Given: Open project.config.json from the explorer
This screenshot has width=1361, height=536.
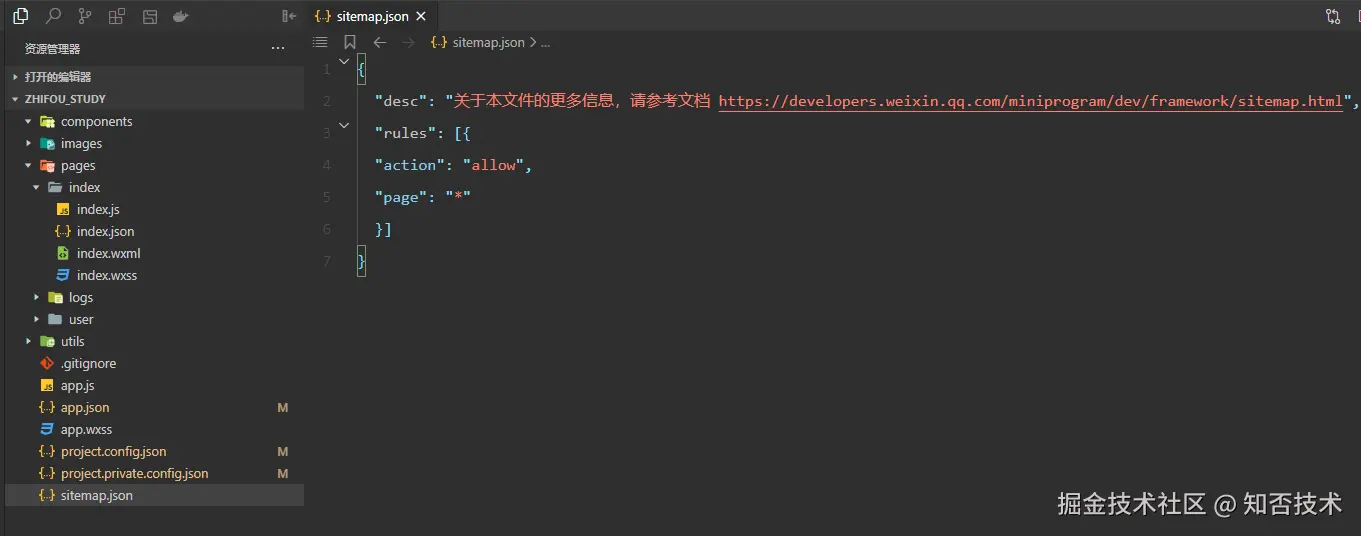Looking at the screenshot, I should pyautogui.click(x=113, y=452).
